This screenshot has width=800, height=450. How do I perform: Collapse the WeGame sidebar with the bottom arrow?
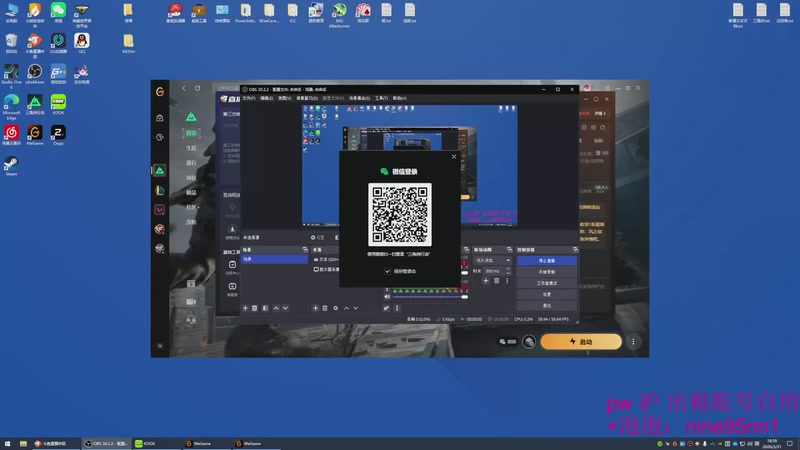pos(160,346)
